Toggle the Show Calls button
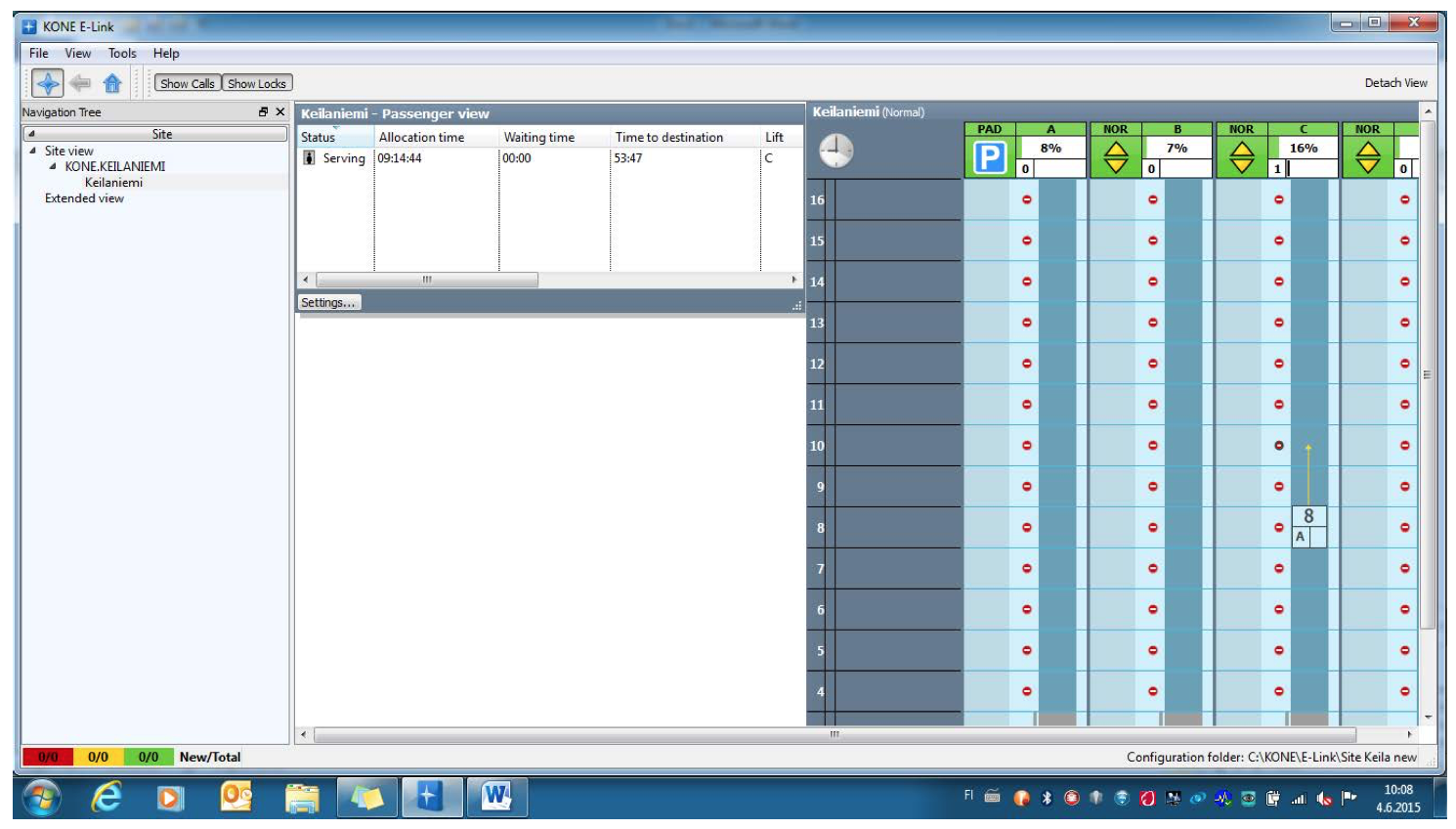 pyautogui.click(x=187, y=84)
